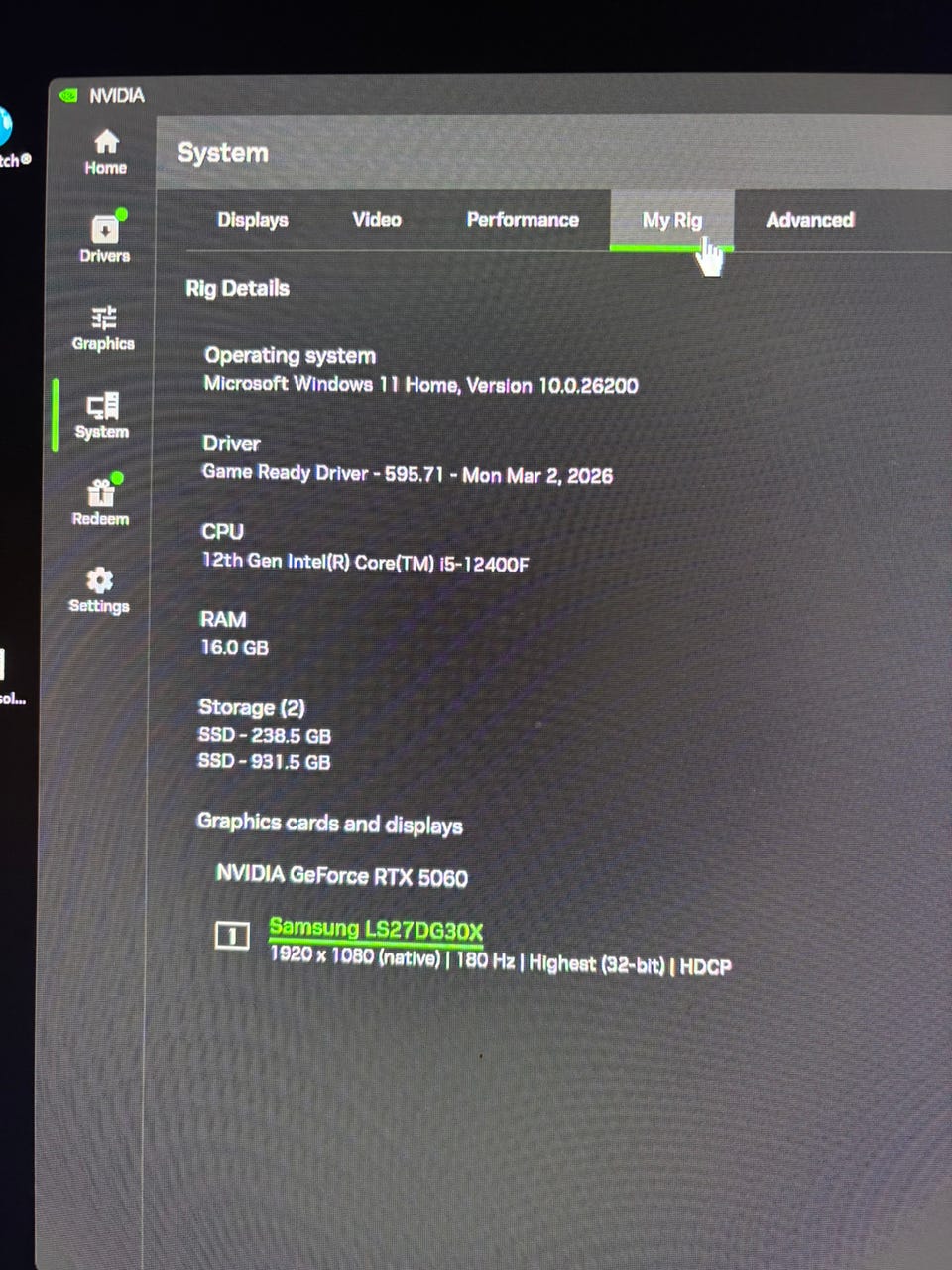Click the Storage (2) heading
Image resolution: width=952 pixels, height=1270 pixels.
[252, 707]
